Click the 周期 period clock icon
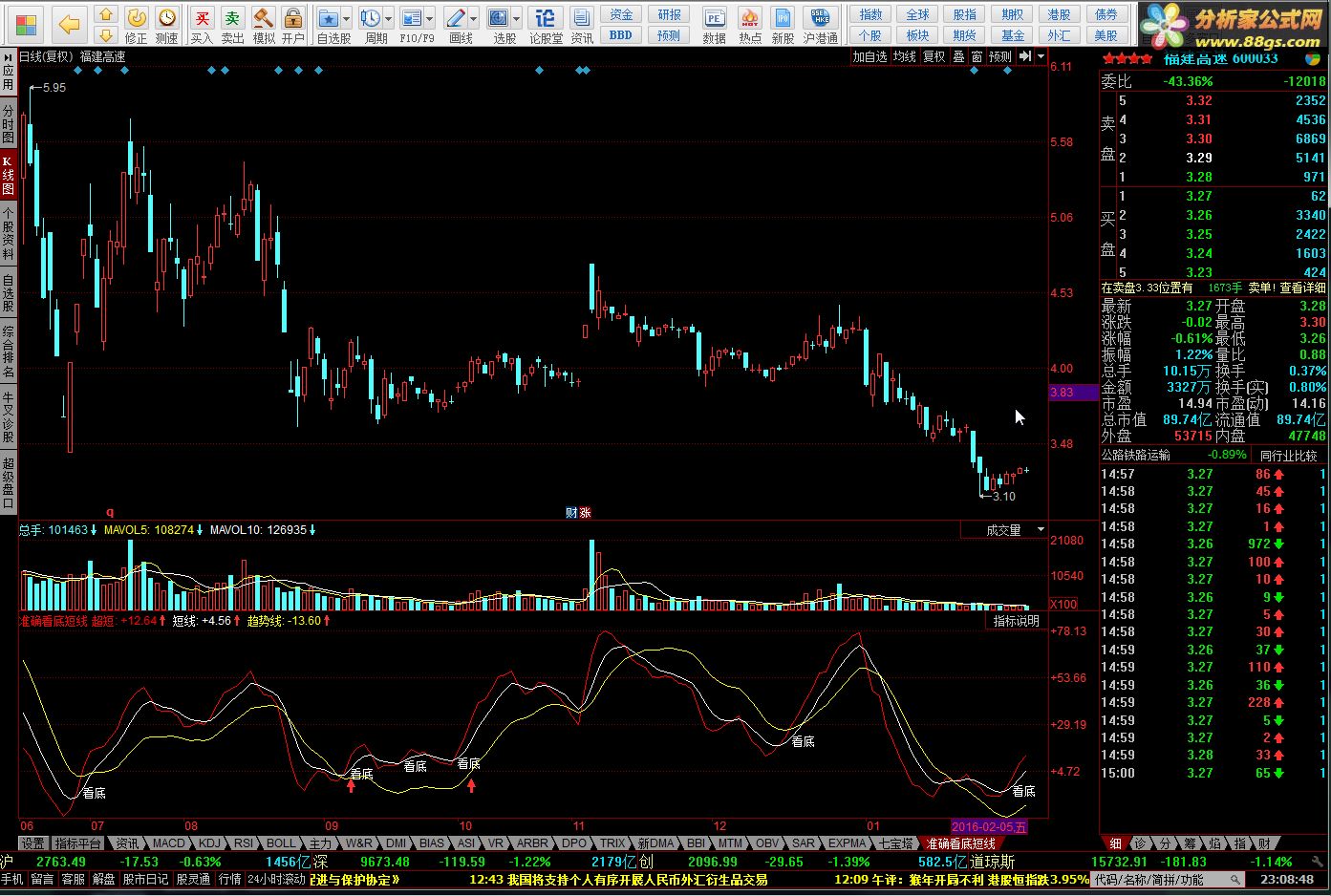This screenshot has width=1331, height=896. [x=371, y=18]
